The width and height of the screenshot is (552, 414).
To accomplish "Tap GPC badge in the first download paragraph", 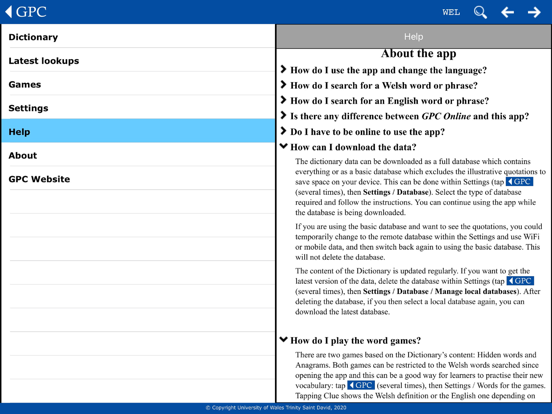I will tap(519, 182).
